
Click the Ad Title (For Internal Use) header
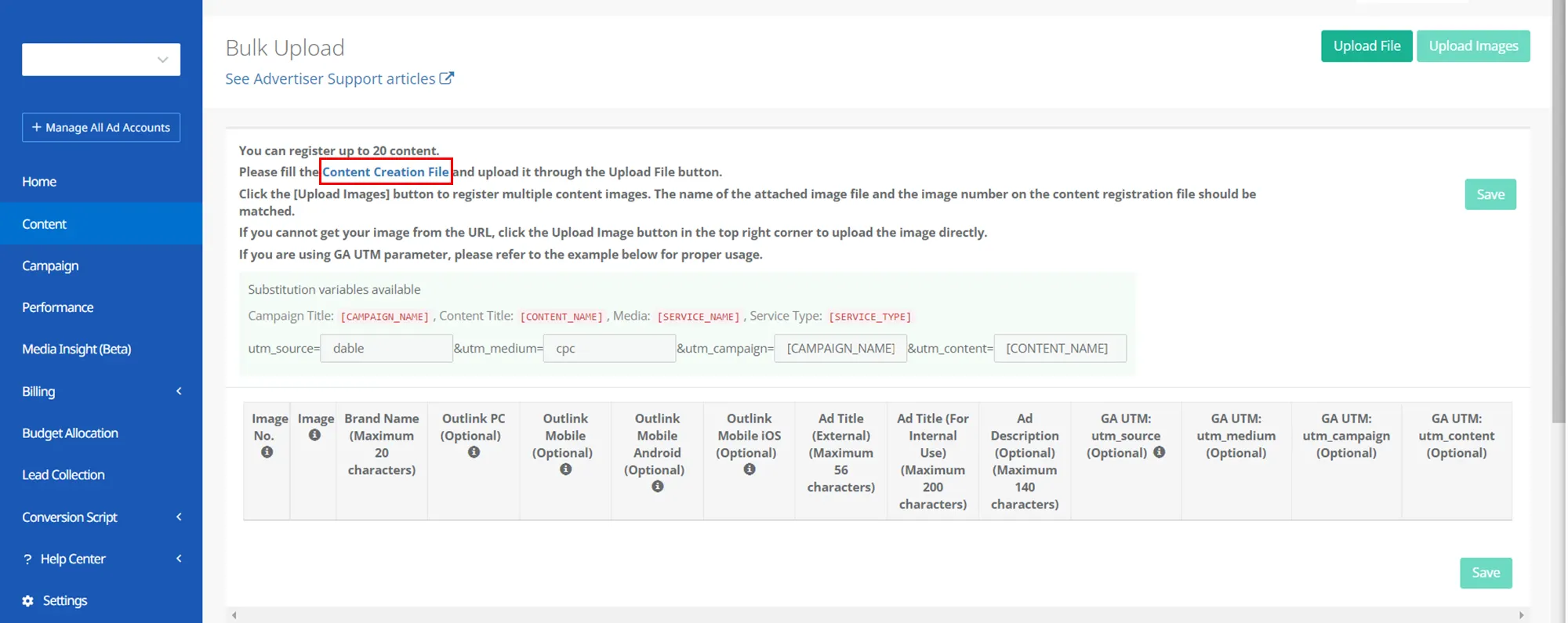tap(933, 462)
